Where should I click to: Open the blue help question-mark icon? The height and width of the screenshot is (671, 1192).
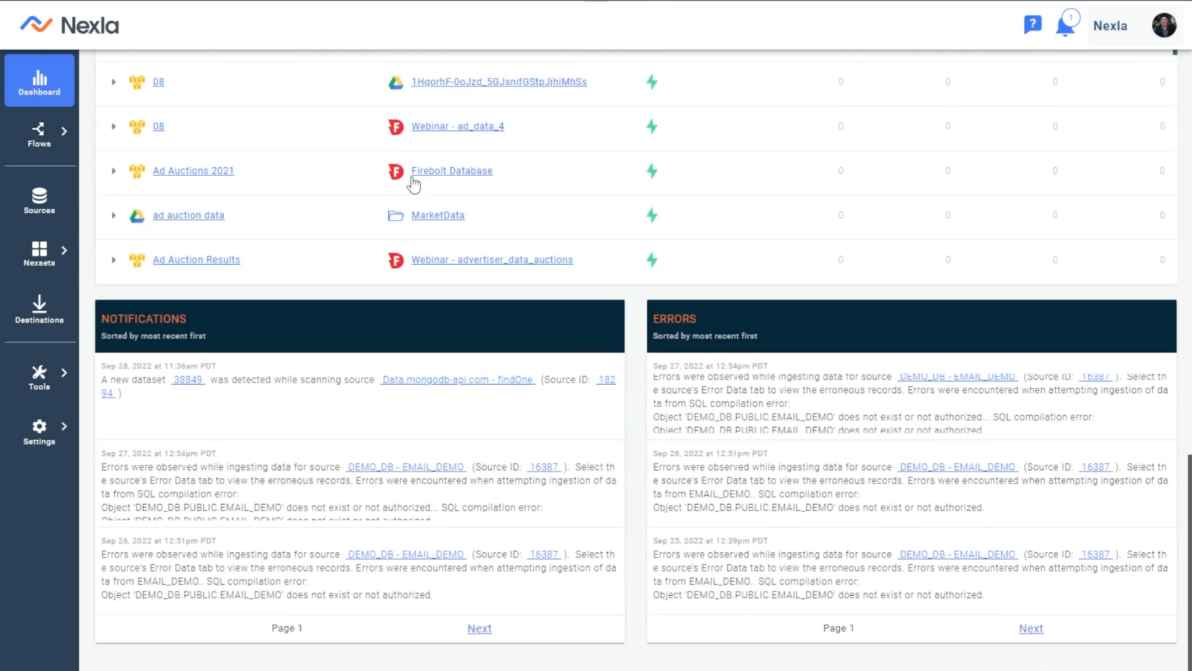pos(1033,24)
